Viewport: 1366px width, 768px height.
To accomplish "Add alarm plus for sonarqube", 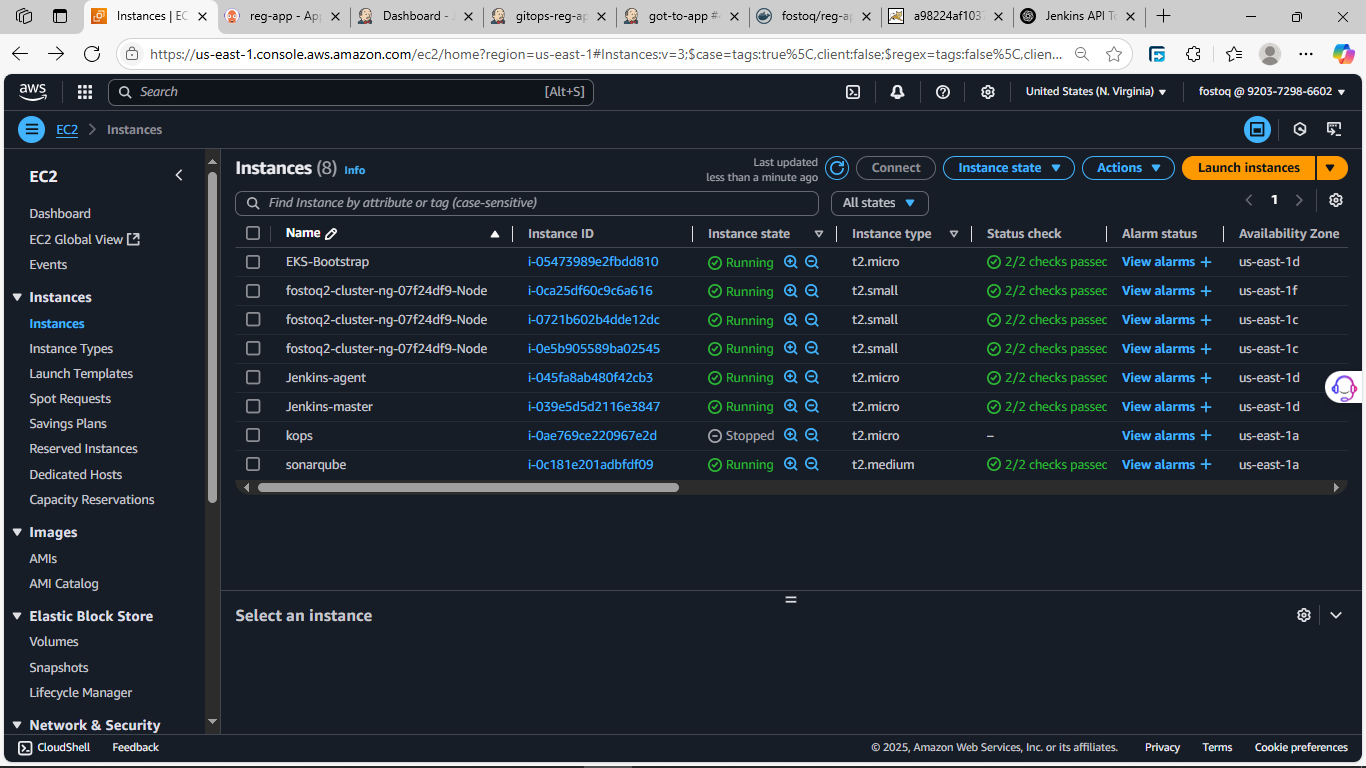I will [x=1206, y=465].
